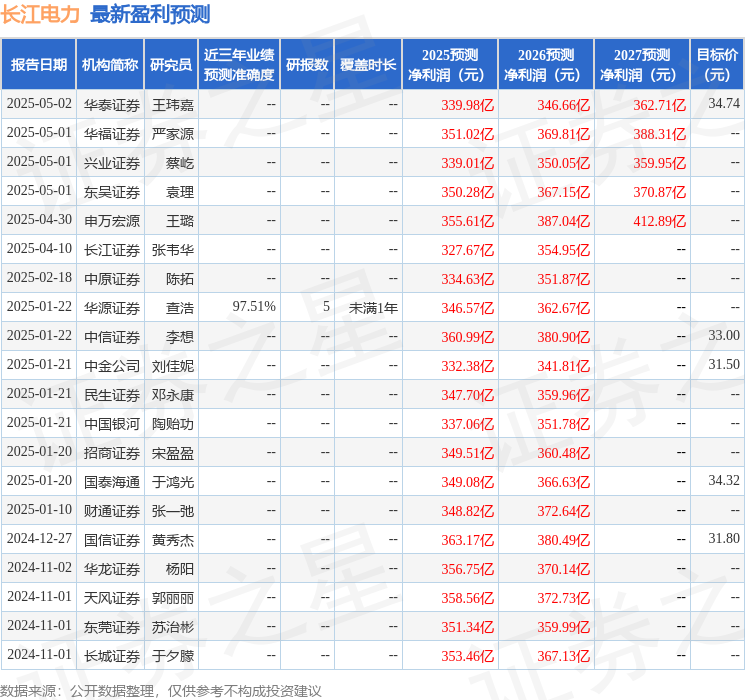The width and height of the screenshot is (745, 700).
Task: Click the 中国银河 institution cell
Action: point(112,424)
